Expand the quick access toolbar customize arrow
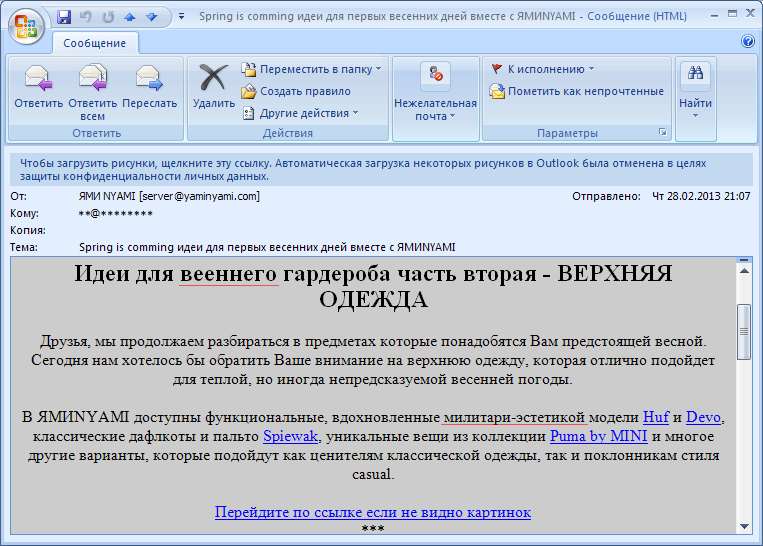 click(x=182, y=17)
